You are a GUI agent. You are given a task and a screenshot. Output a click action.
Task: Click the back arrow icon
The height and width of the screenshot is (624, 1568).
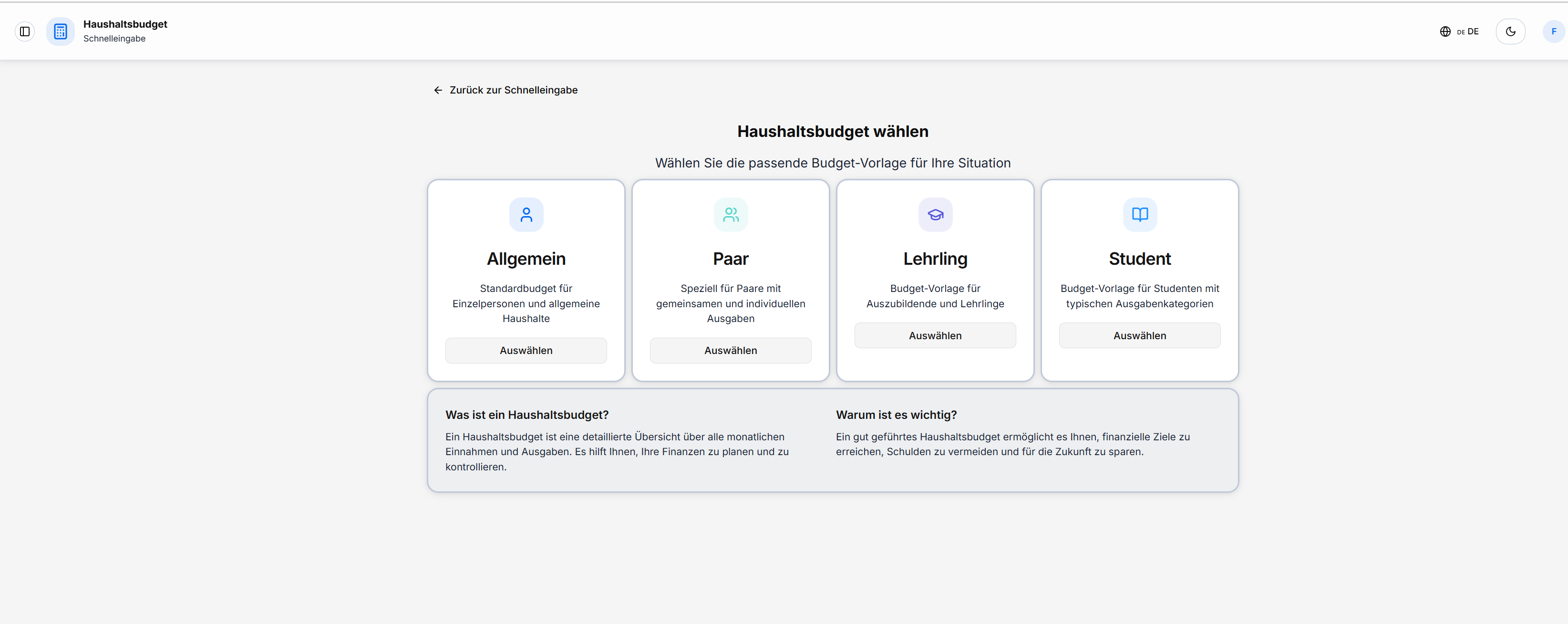click(x=438, y=90)
